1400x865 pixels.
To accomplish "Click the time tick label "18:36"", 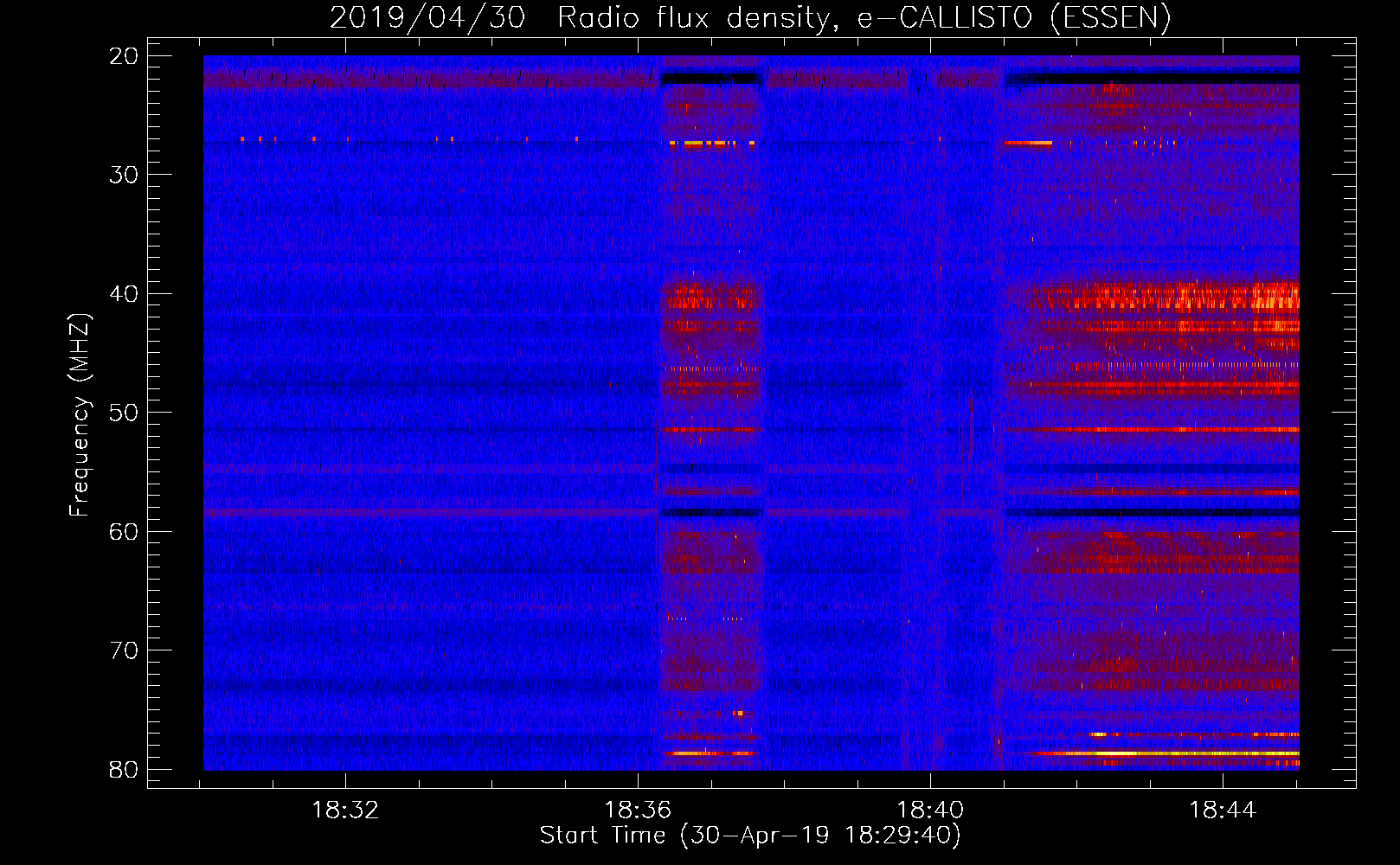I will click(638, 811).
